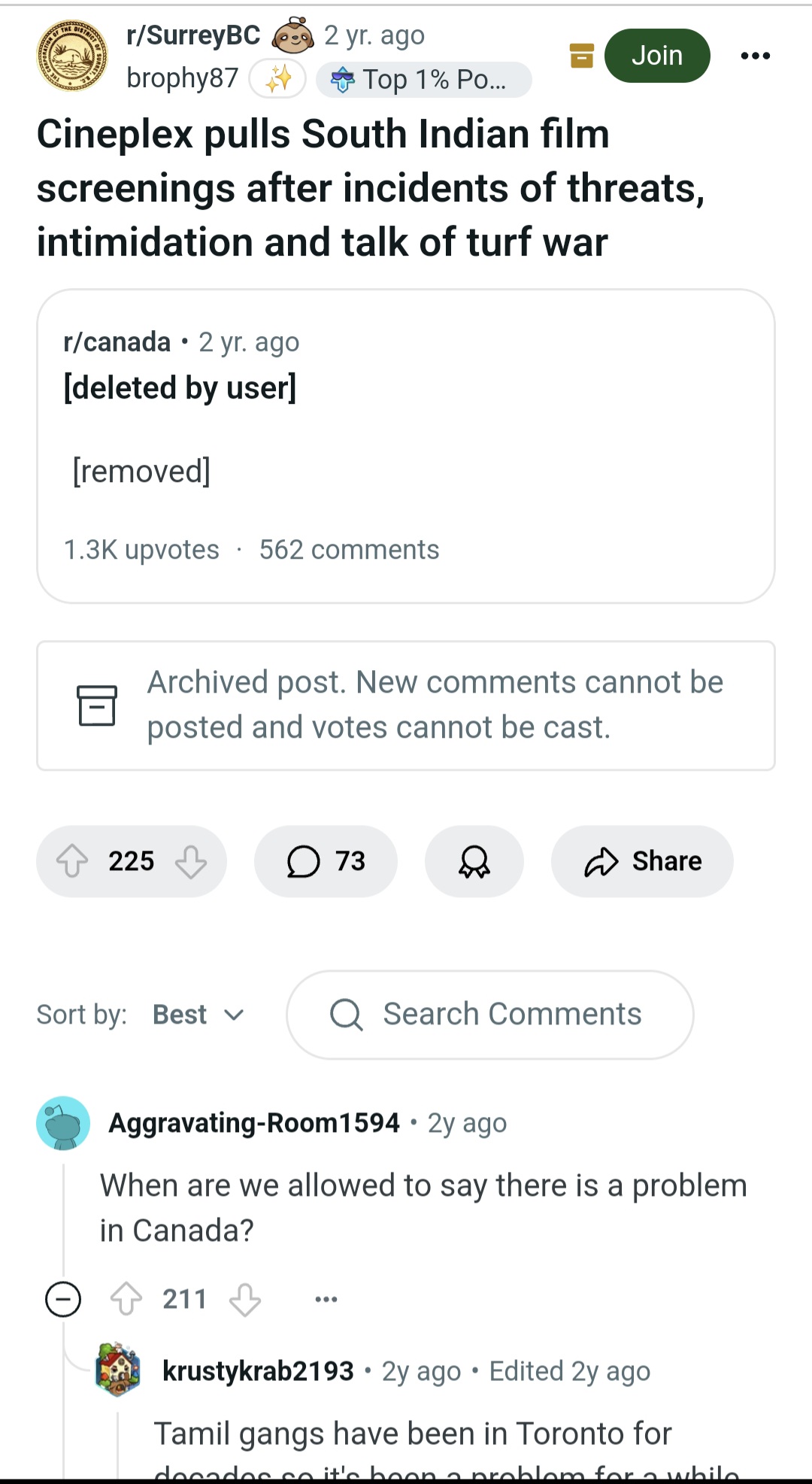This screenshot has width=812, height=1484.
Task: Open the r/SurreyBC community avatar
Action: [x=72, y=56]
